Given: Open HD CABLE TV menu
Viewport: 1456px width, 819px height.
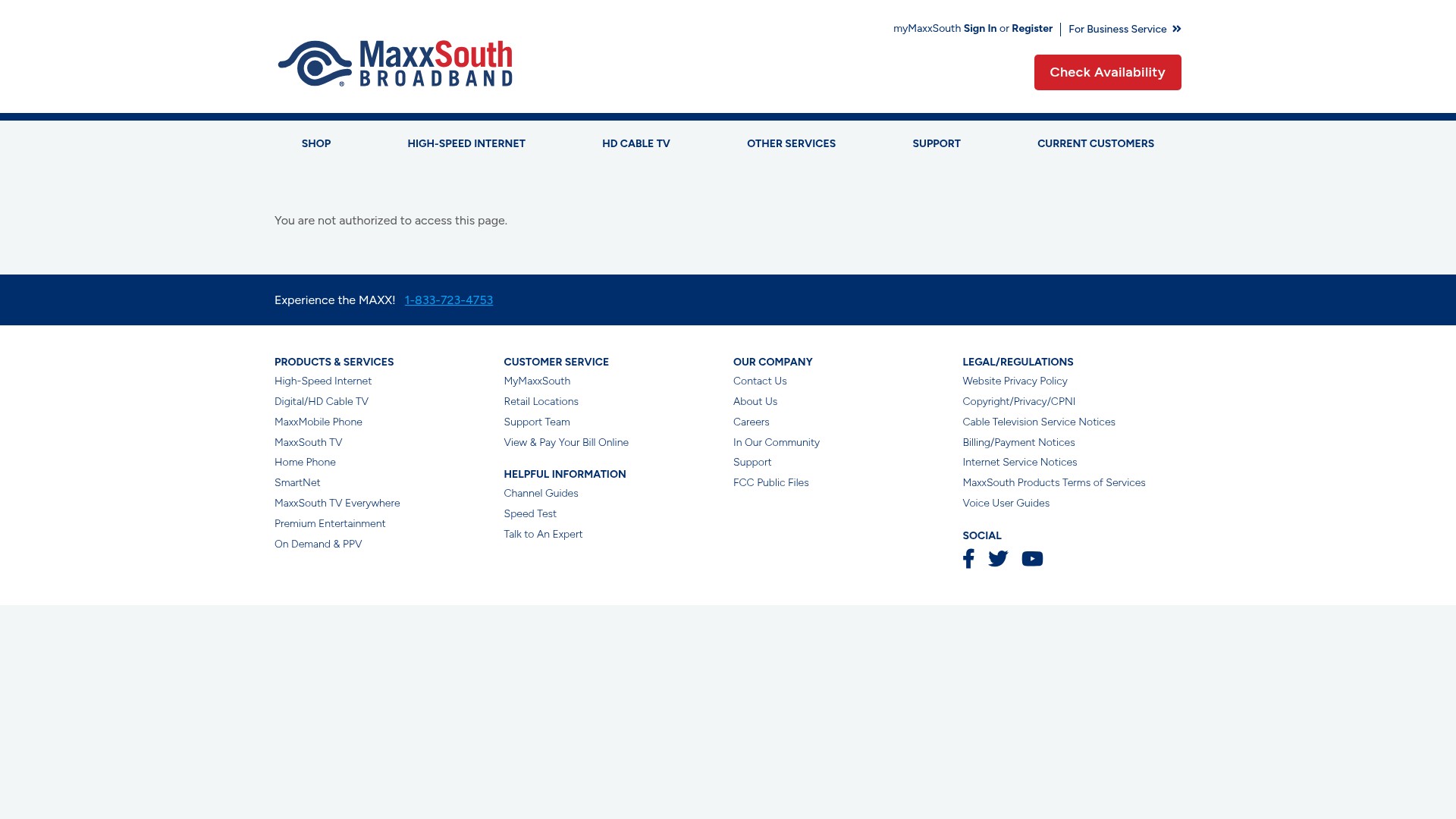Looking at the screenshot, I should click(636, 143).
